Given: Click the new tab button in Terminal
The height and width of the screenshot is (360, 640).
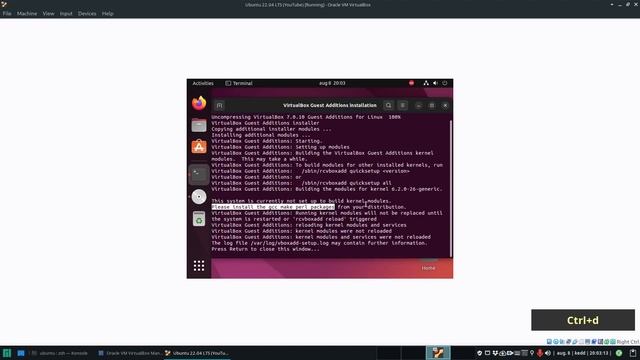Looking at the screenshot, I should [x=219, y=106].
